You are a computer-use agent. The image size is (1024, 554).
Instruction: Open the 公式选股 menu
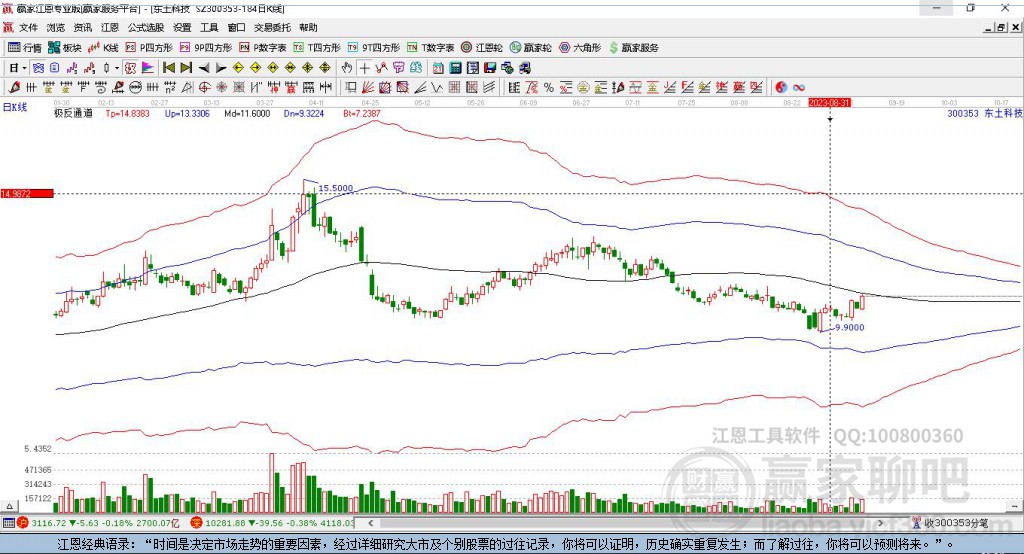pyautogui.click(x=146, y=27)
